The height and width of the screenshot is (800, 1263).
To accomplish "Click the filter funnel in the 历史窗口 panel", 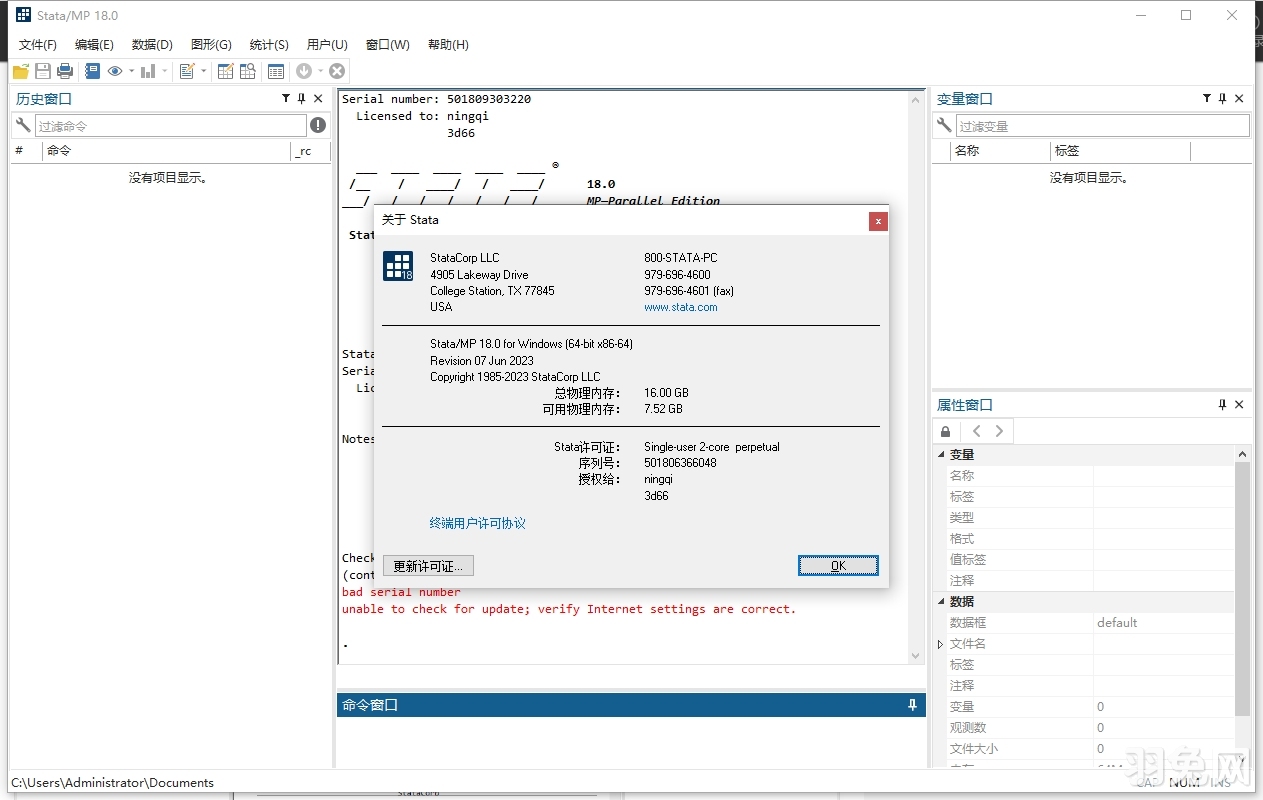I will [286, 98].
